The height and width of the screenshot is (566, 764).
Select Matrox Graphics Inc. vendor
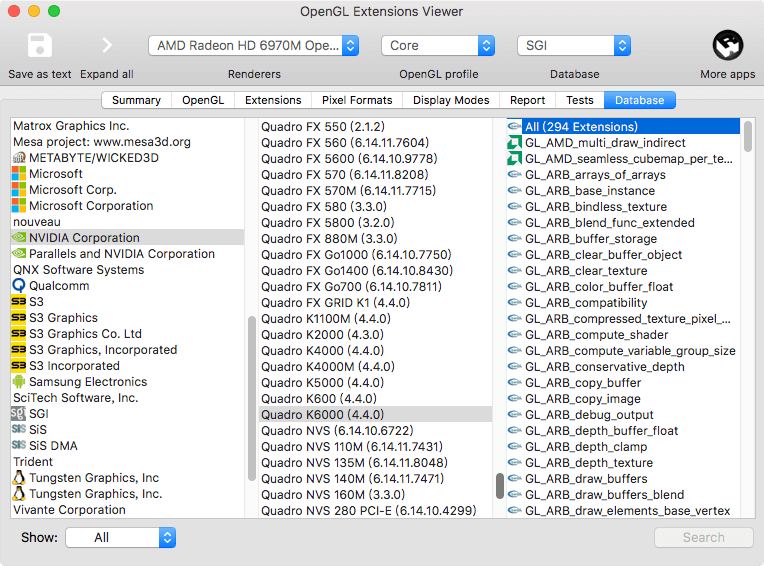click(x=127, y=126)
